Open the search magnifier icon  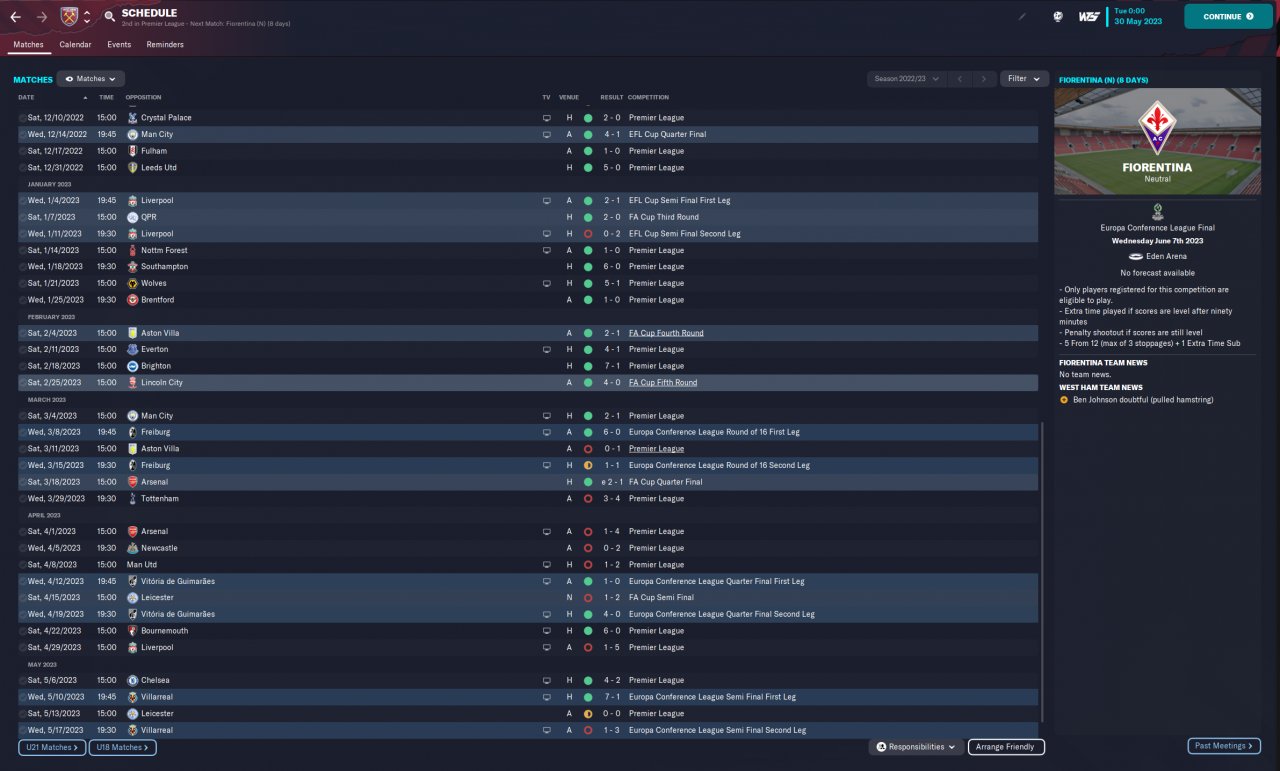point(109,17)
